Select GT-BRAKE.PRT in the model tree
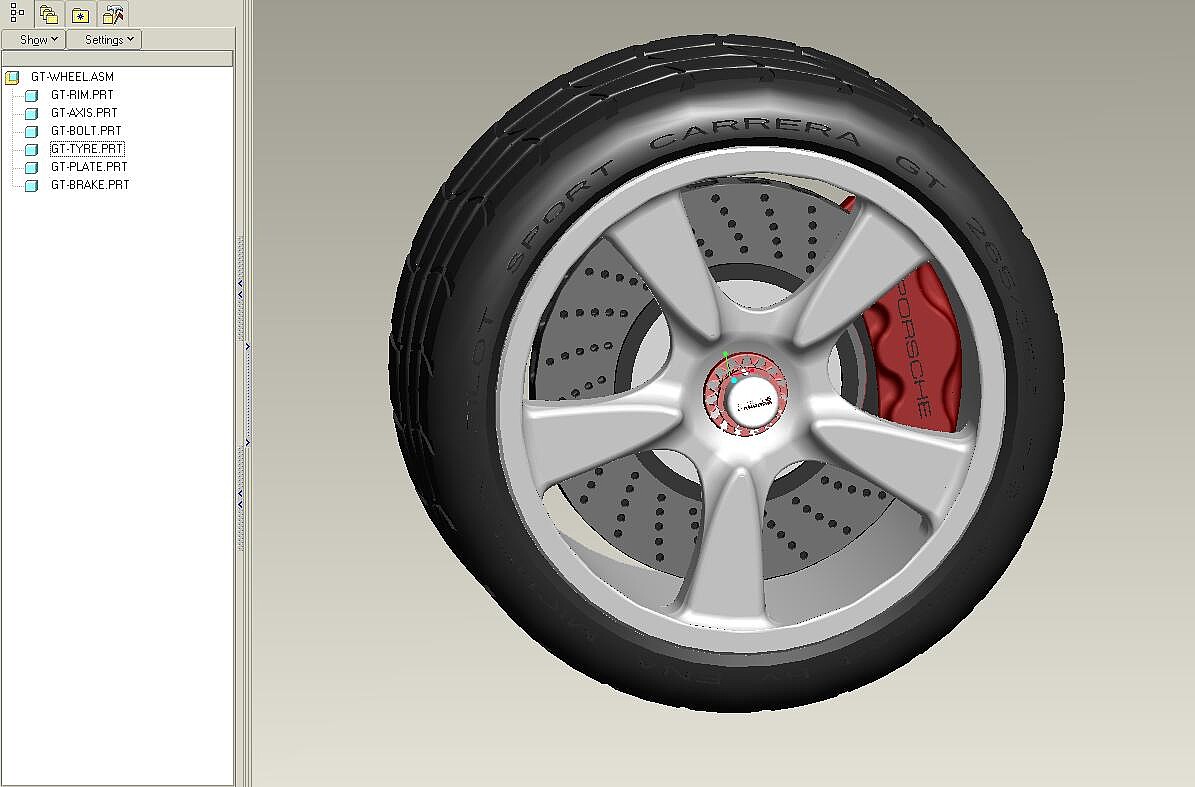 tap(90, 184)
